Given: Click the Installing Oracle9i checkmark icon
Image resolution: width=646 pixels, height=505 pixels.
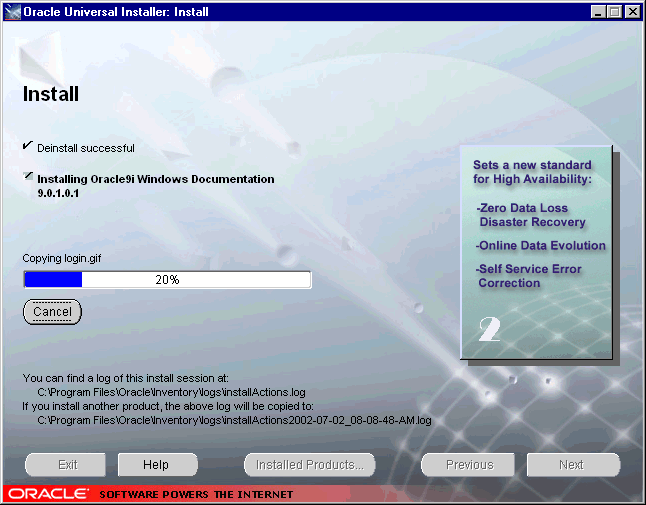Looking at the screenshot, I should click(x=28, y=176).
